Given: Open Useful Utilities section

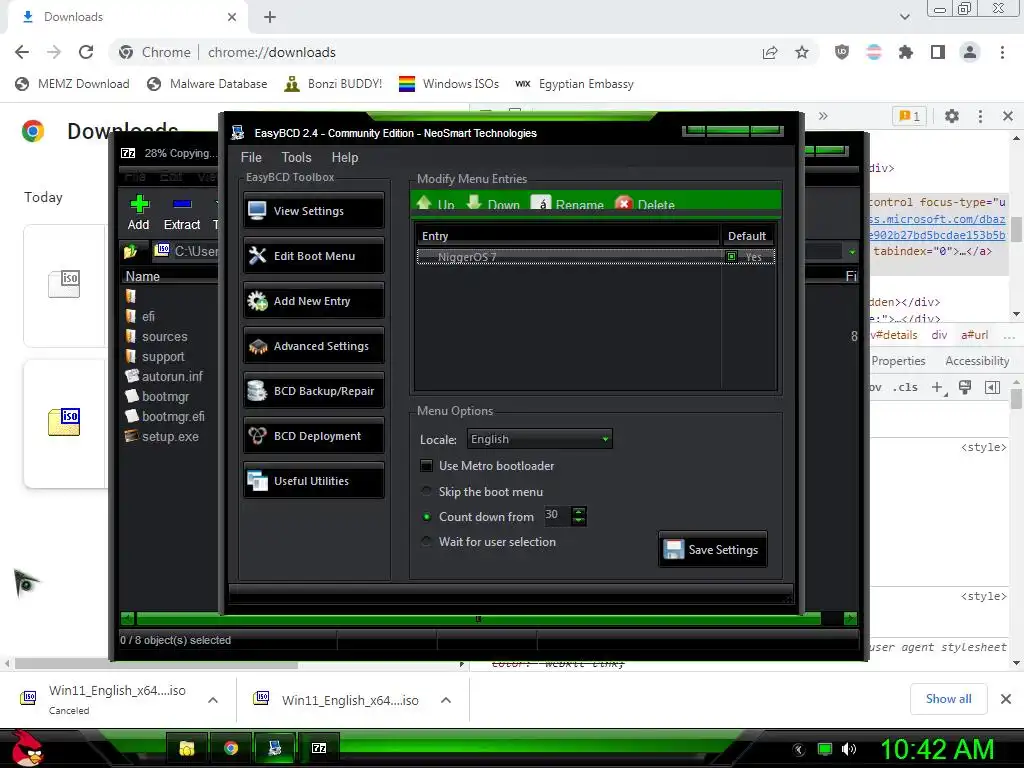Looking at the screenshot, I should pyautogui.click(x=313, y=481).
